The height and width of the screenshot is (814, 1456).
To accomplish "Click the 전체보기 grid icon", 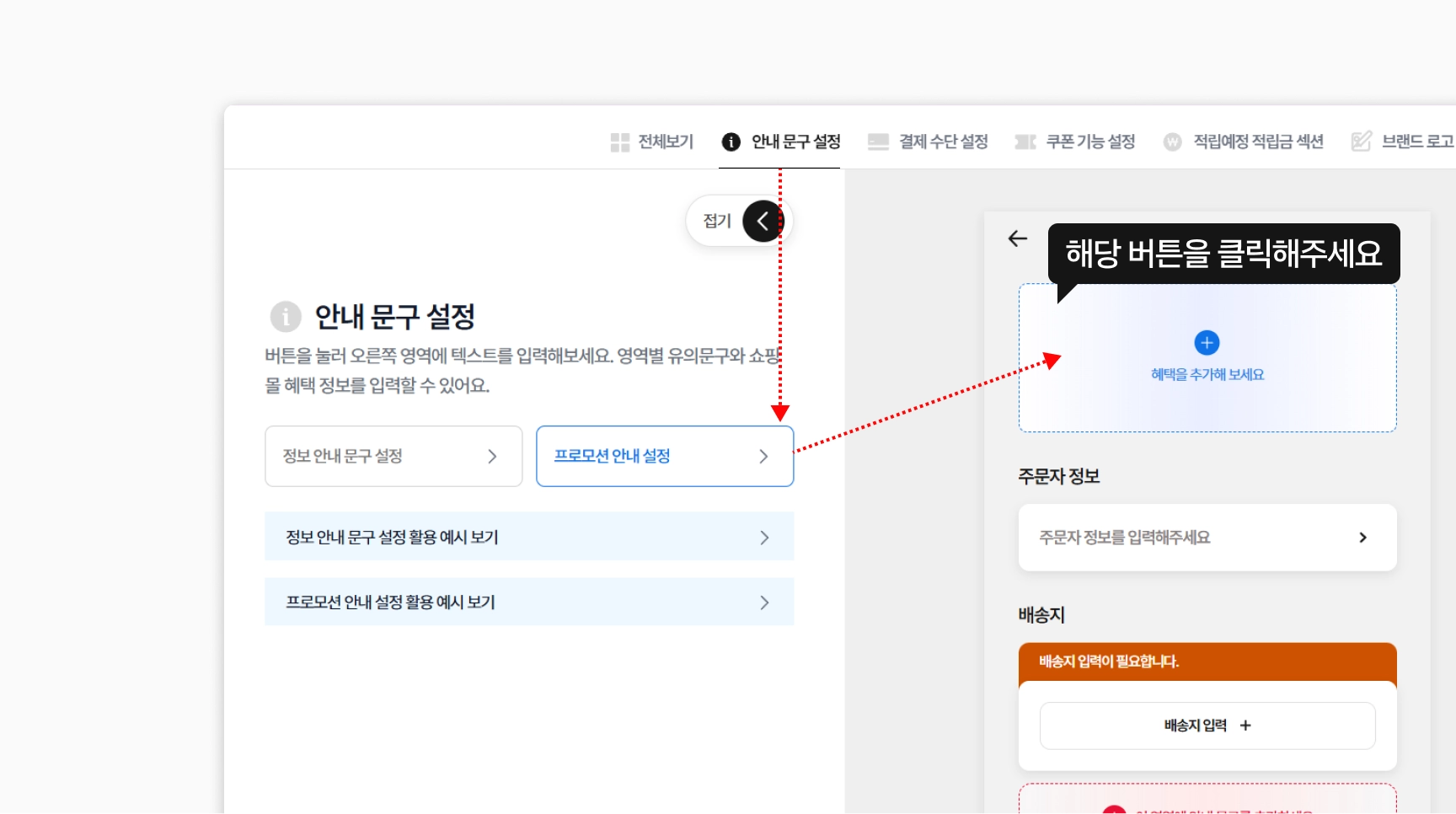I will tap(620, 142).
